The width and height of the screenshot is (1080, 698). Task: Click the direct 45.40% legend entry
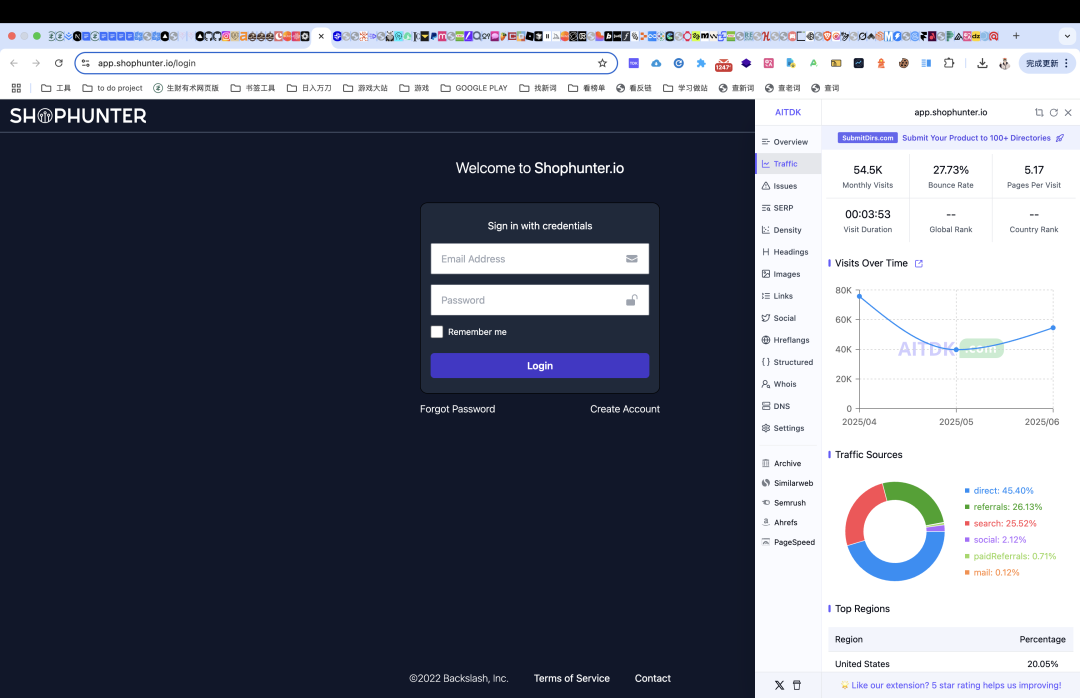pos(999,491)
